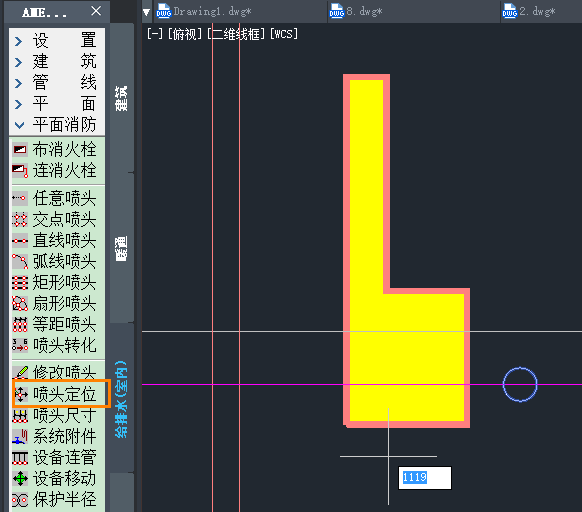Select the 设备移动 green arrows icon
Viewport: 582px width, 512px height.
click(x=20, y=479)
